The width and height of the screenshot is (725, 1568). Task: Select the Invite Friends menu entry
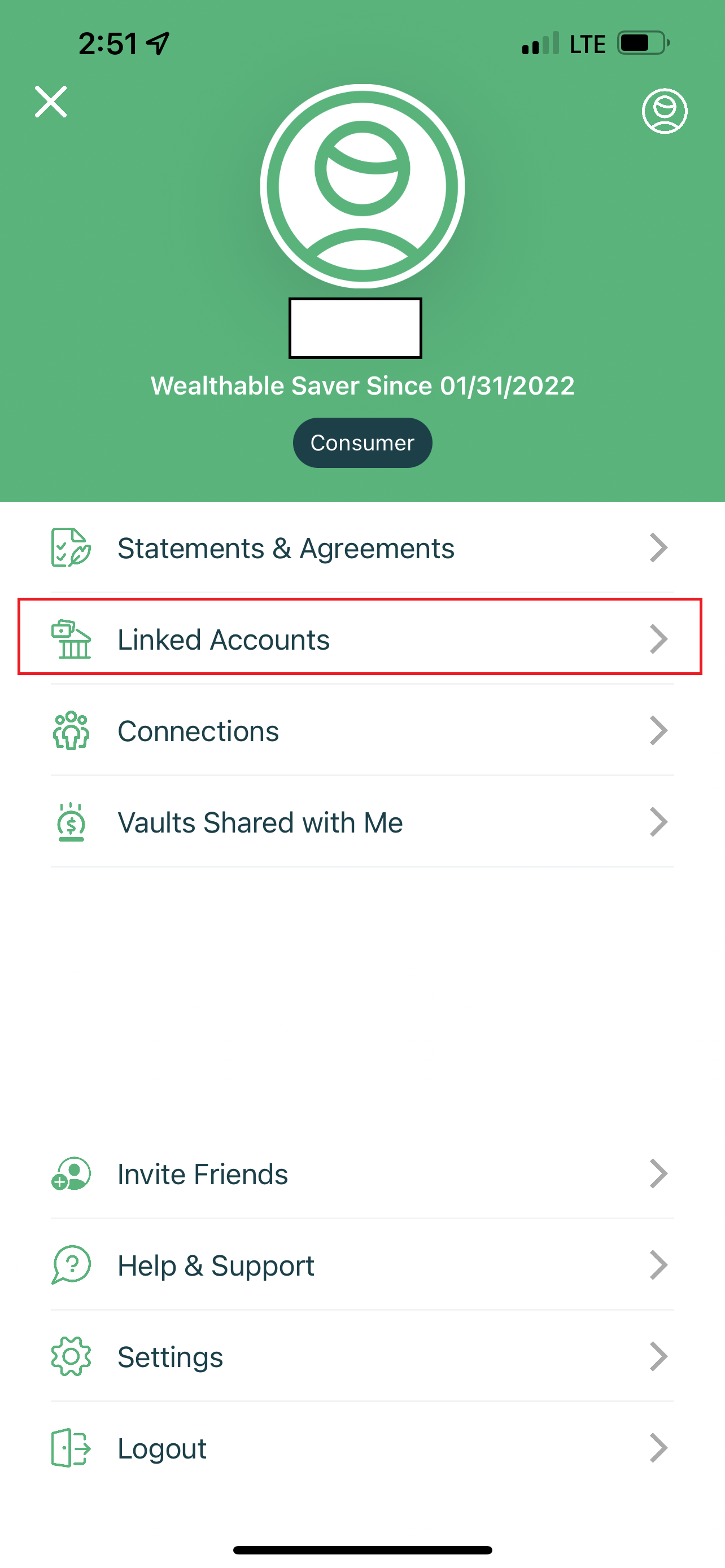361,1173
